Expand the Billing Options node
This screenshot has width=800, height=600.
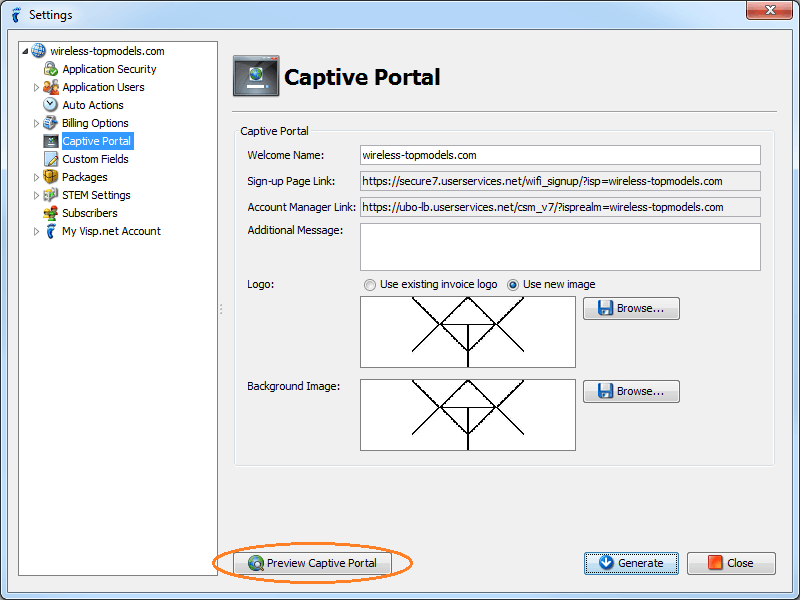[36, 123]
